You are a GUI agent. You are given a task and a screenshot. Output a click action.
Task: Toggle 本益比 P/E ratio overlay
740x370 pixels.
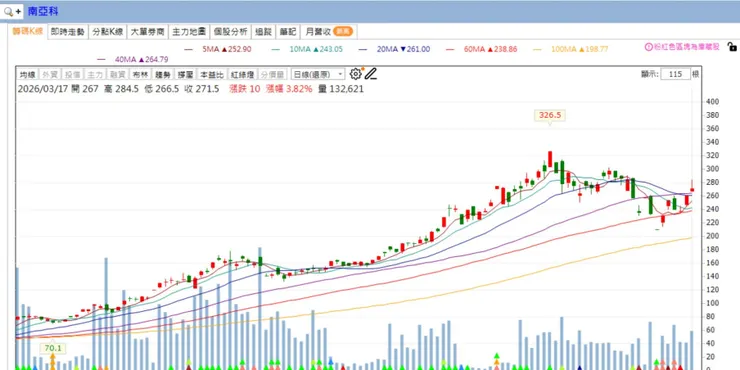[x=211, y=75]
